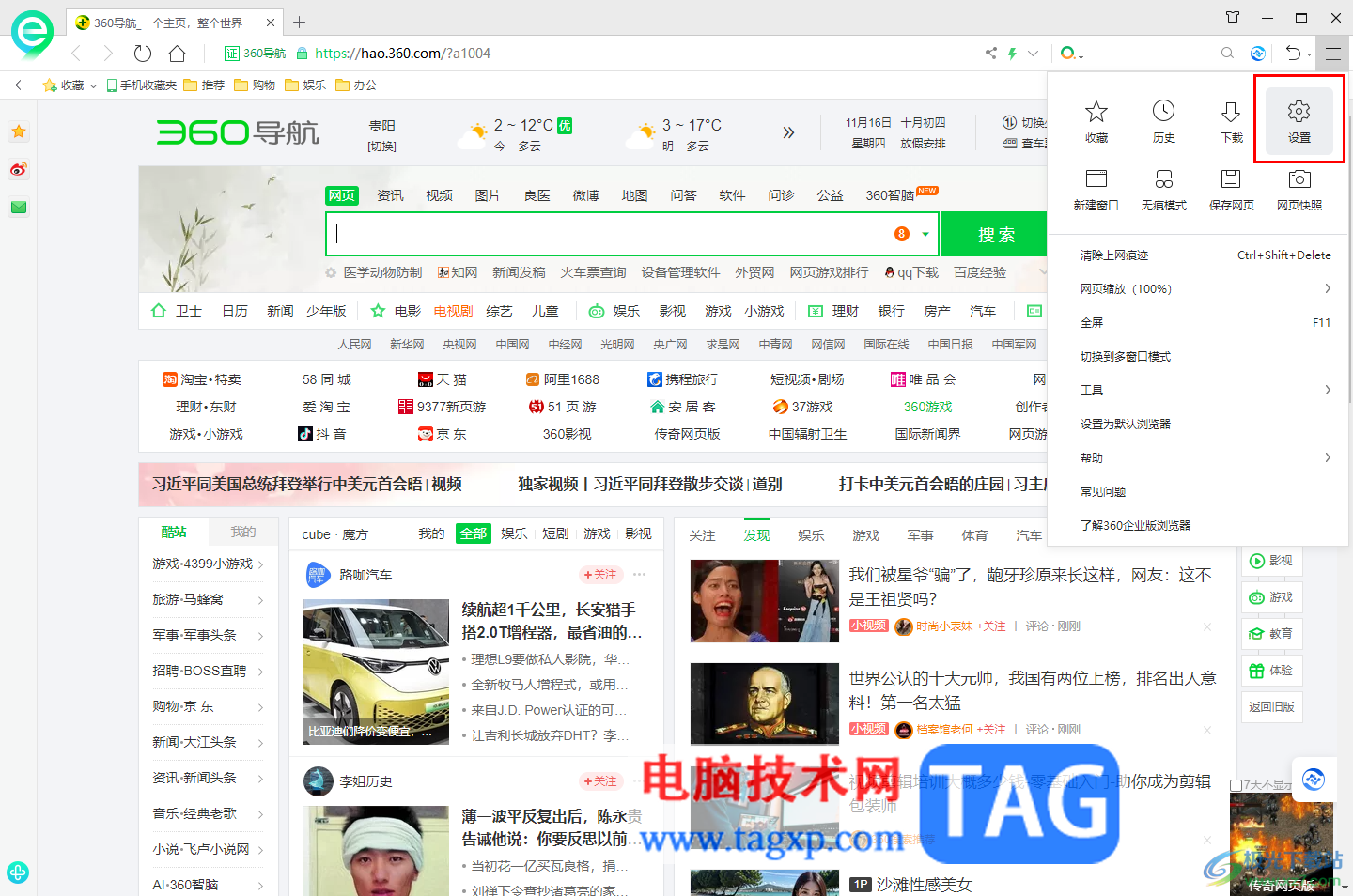1353x896 pixels.
Task: Save the current webpage via 保存网页
Action: 1231,188
